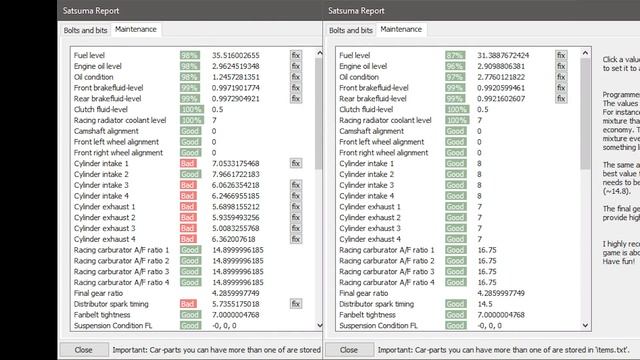Click Cylinder intake 2 value 7.9661722183
Screen dimensions: 640x360
pyautogui.click(x=236, y=174)
